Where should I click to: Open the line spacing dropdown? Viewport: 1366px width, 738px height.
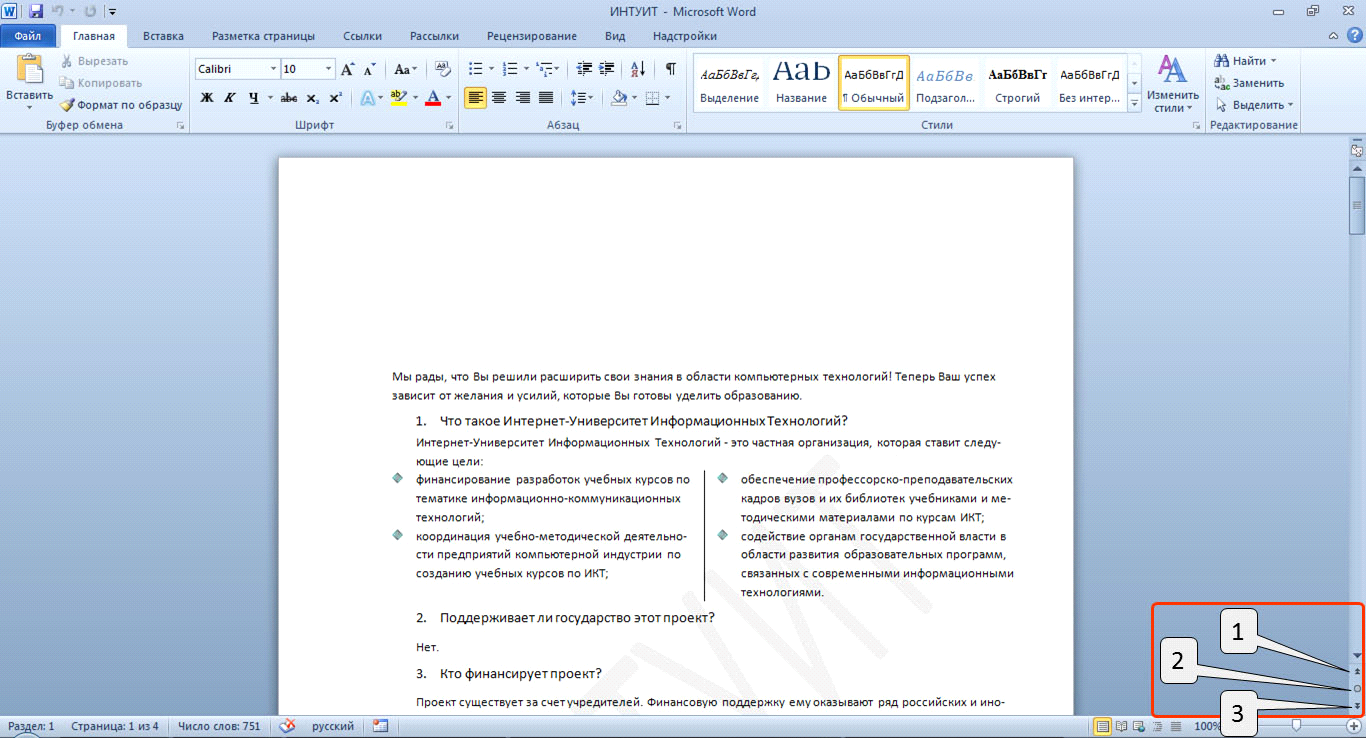point(581,98)
